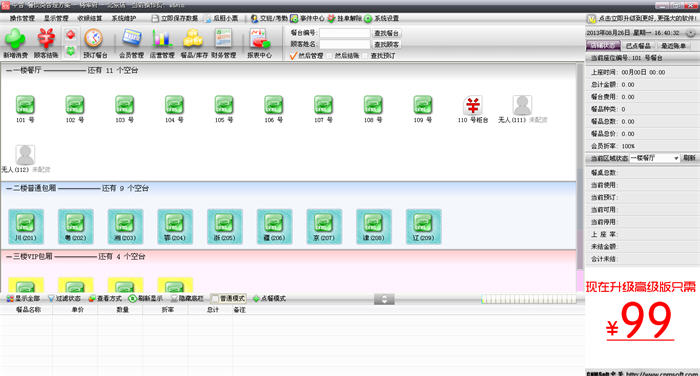700x376 pixels.
Task: Click the round arrow button beside the date/time
Action: tap(690, 33)
